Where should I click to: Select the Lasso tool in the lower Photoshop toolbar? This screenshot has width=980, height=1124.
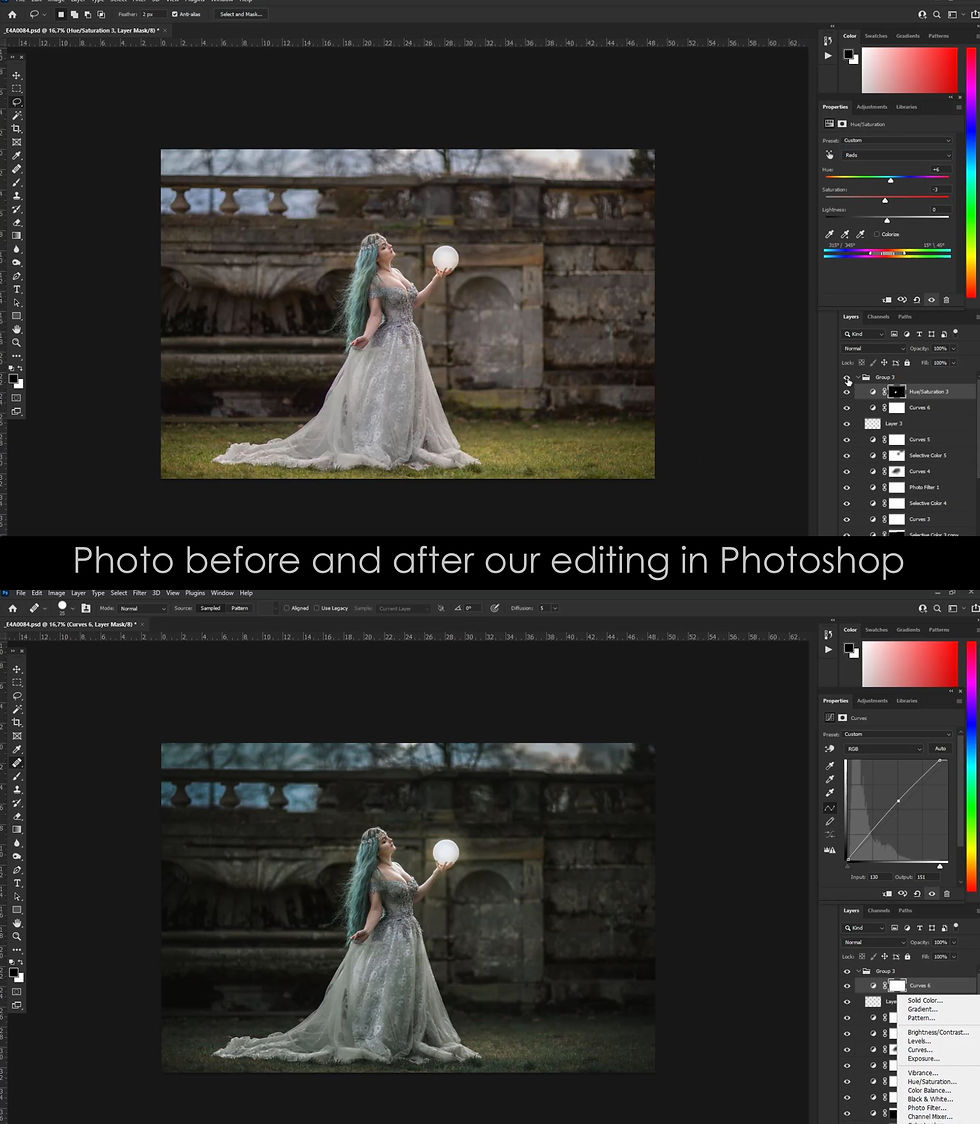[16, 695]
